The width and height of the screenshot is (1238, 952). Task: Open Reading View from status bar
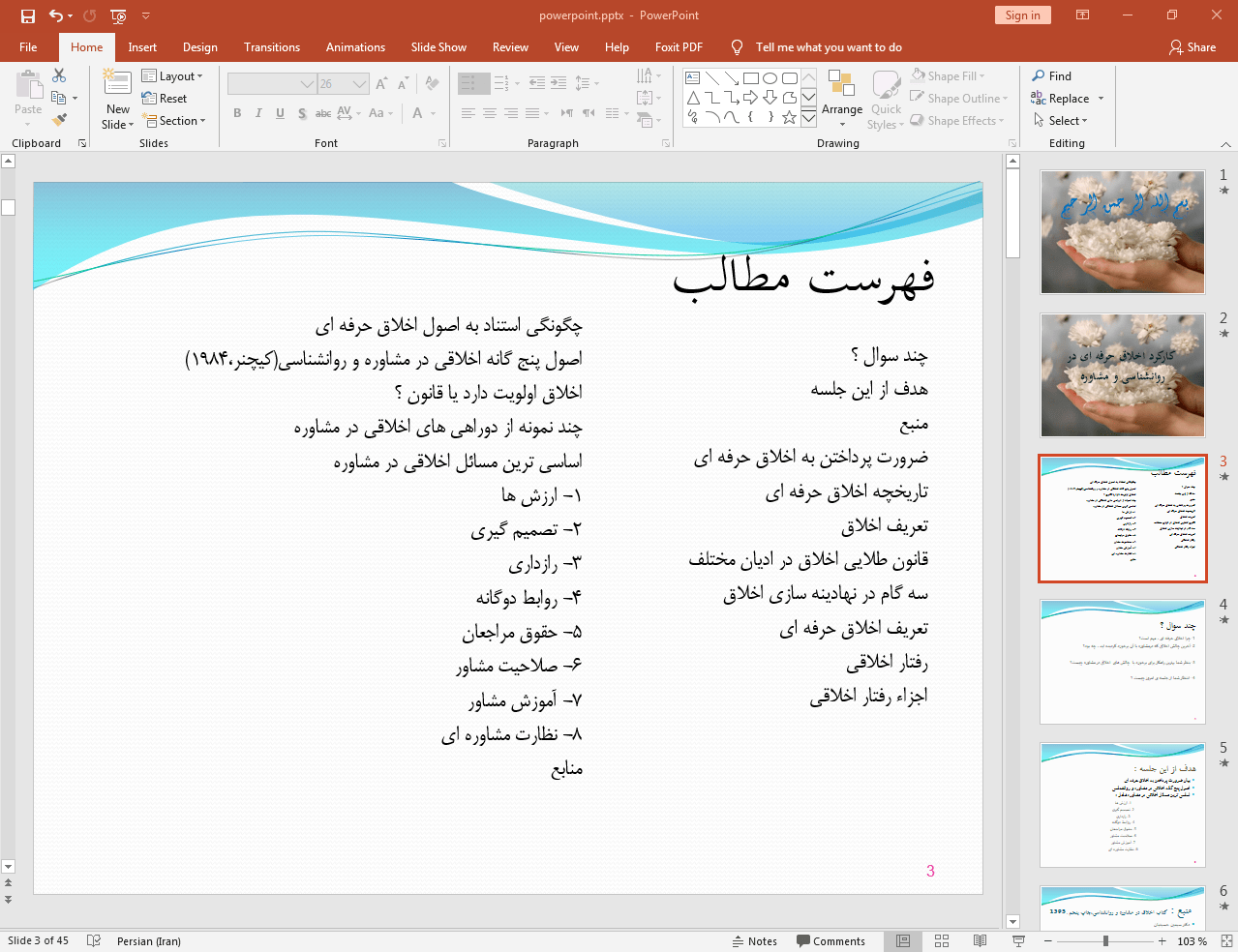pos(980,940)
